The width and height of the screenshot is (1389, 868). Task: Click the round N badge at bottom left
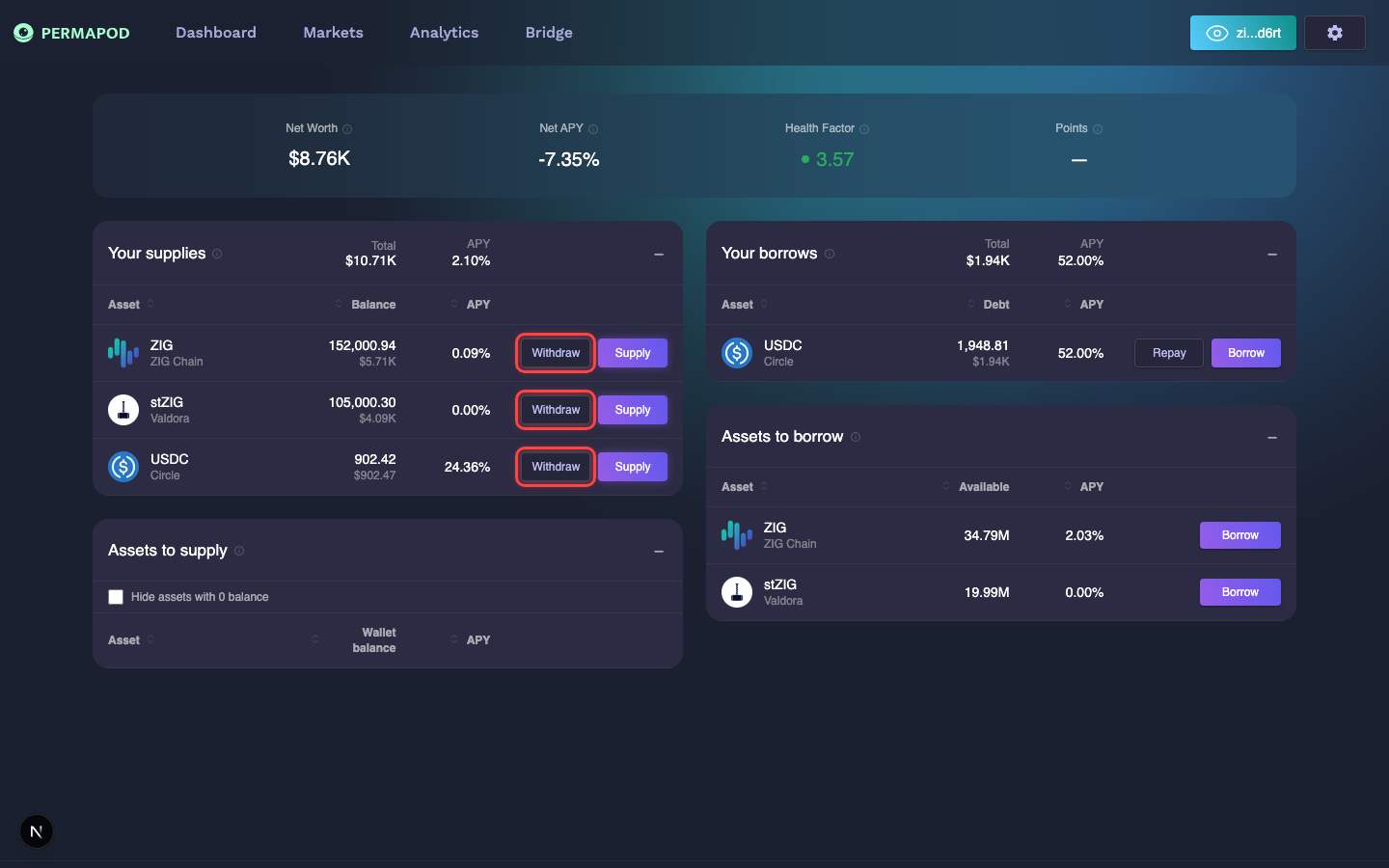[x=37, y=831]
